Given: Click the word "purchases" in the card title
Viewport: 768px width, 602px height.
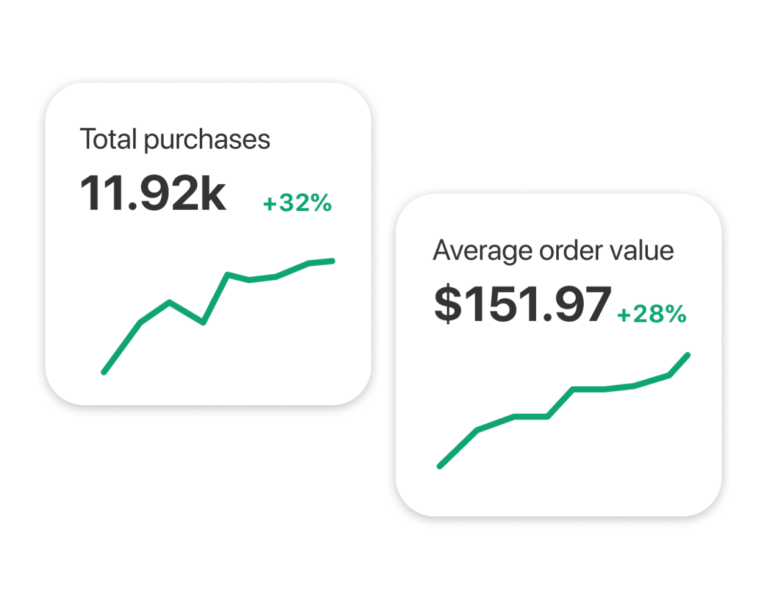Looking at the screenshot, I should point(206,140).
